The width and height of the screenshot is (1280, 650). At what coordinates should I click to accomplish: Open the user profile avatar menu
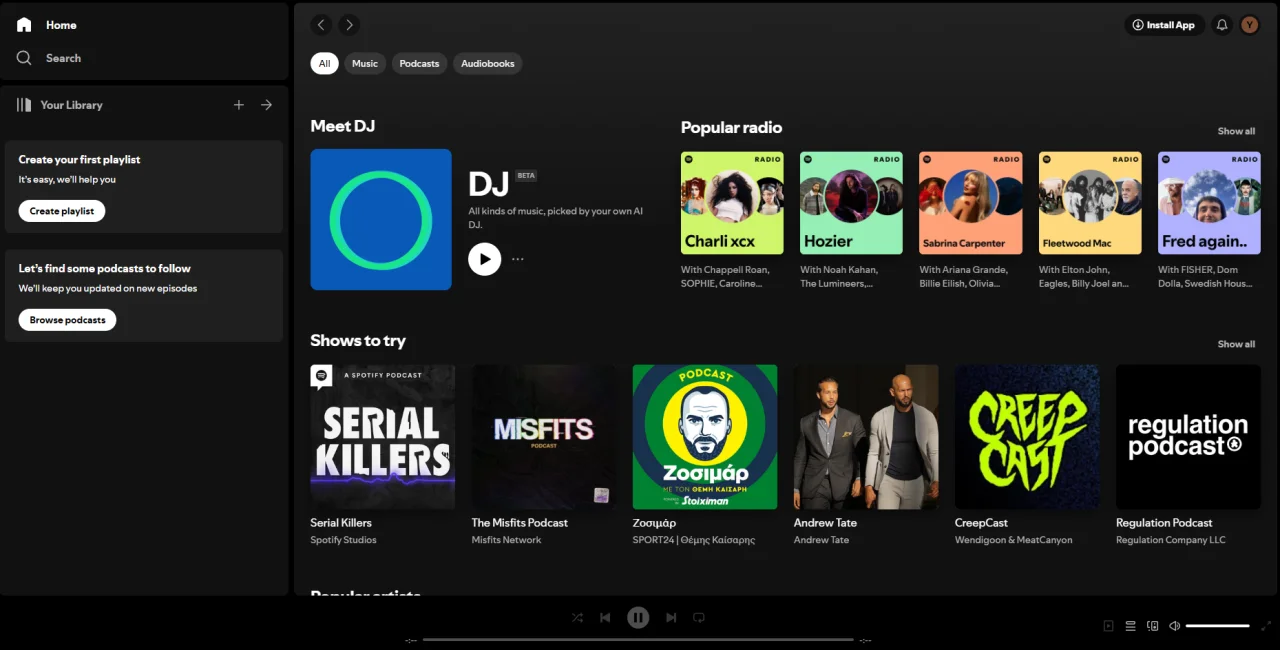click(1250, 25)
